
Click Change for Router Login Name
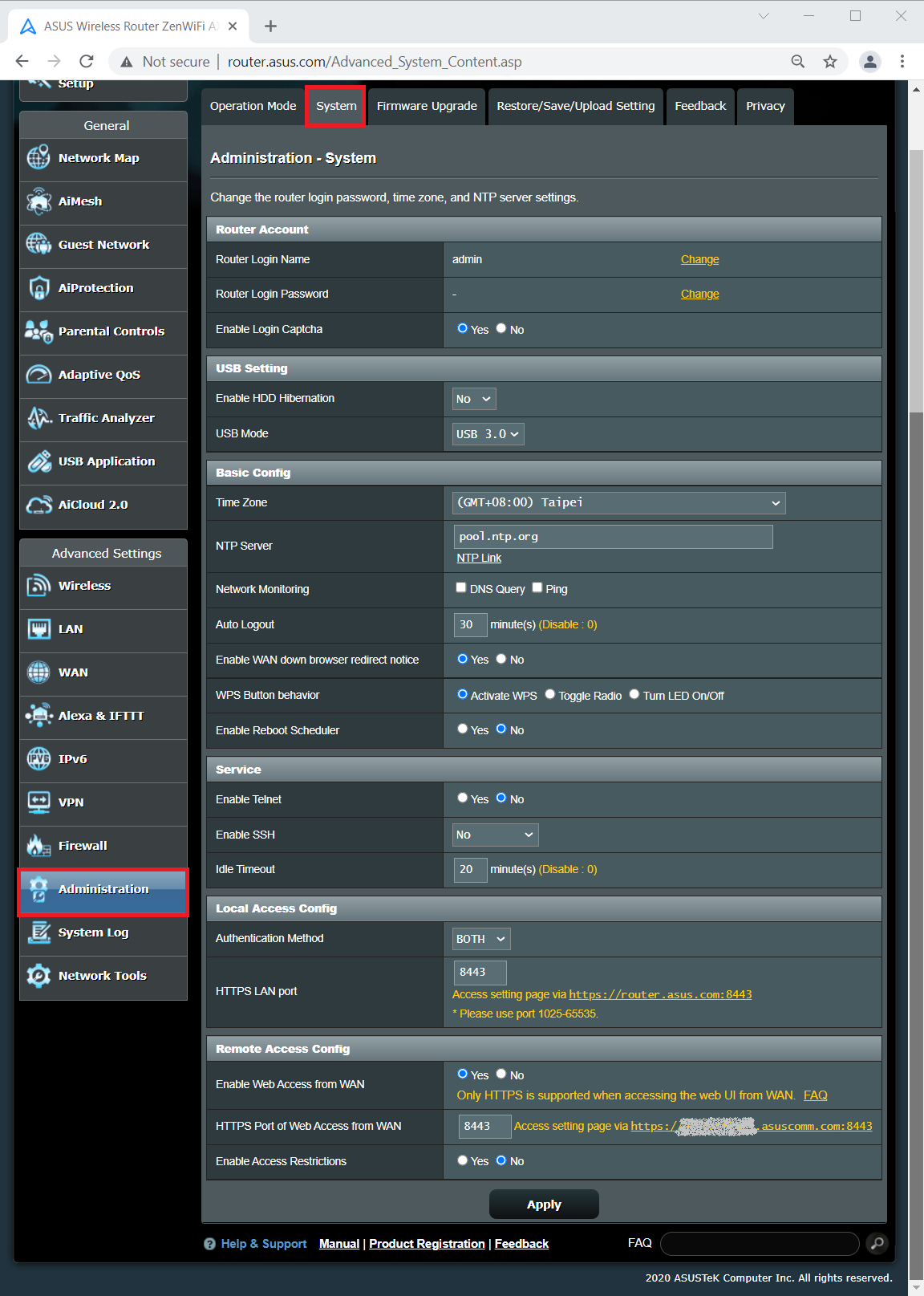(x=699, y=259)
